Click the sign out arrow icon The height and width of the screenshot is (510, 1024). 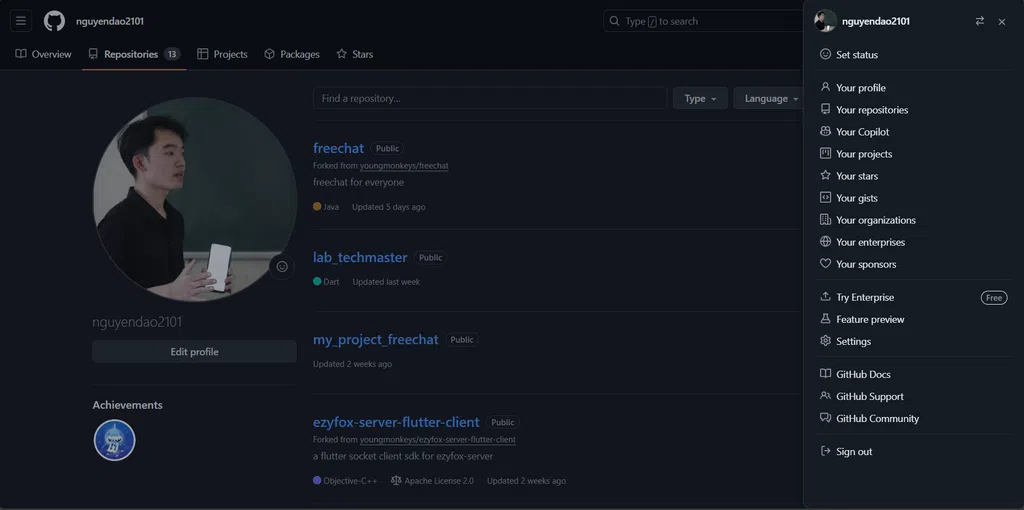pyautogui.click(x=825, y=451)
